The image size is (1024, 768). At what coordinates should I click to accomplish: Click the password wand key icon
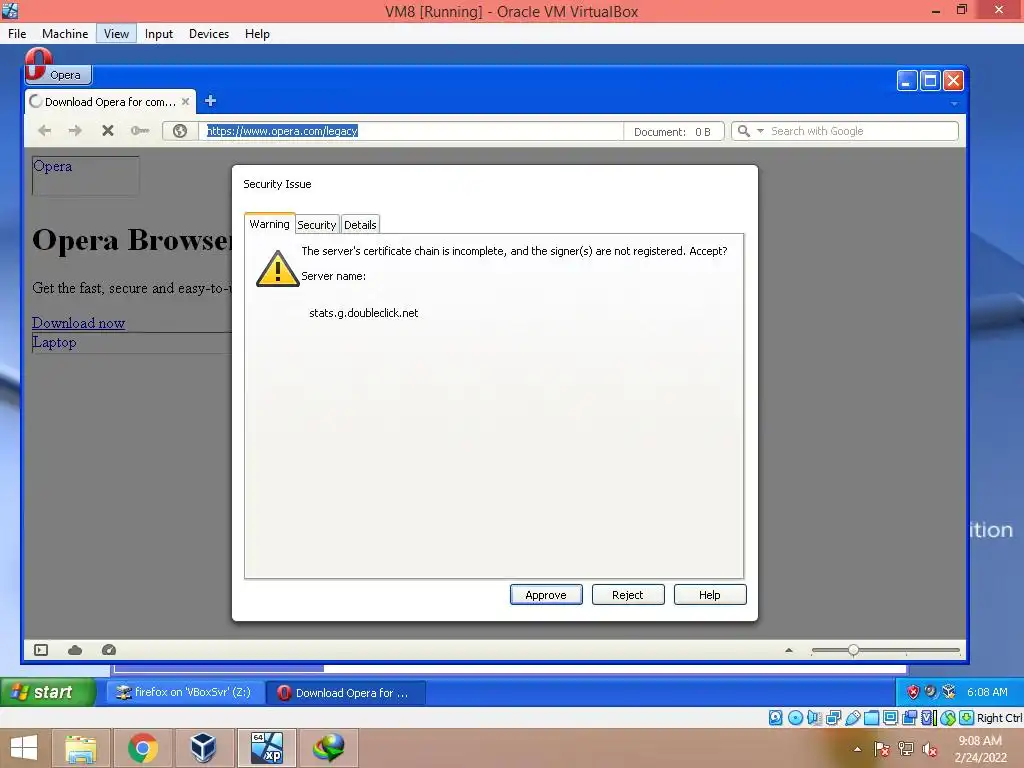tap(140, 131)
